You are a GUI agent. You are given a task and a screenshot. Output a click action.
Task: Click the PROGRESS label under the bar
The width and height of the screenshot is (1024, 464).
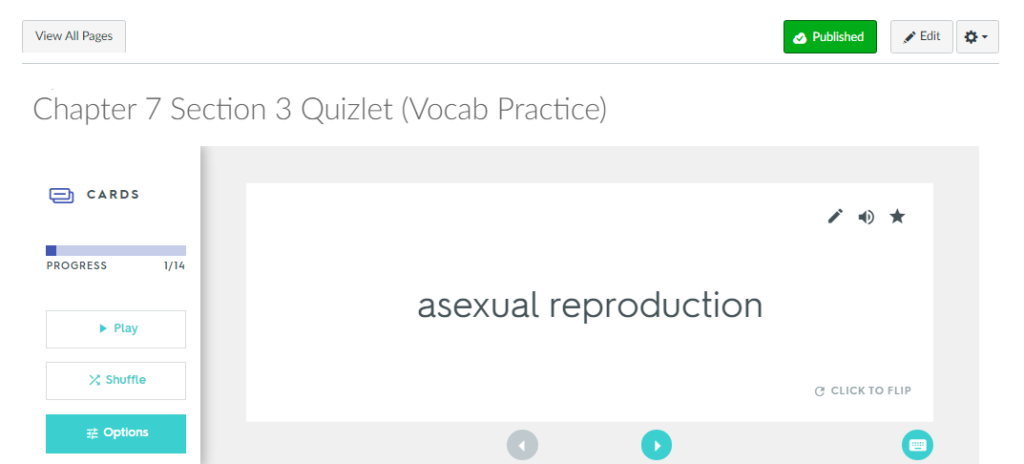[76, 266]
